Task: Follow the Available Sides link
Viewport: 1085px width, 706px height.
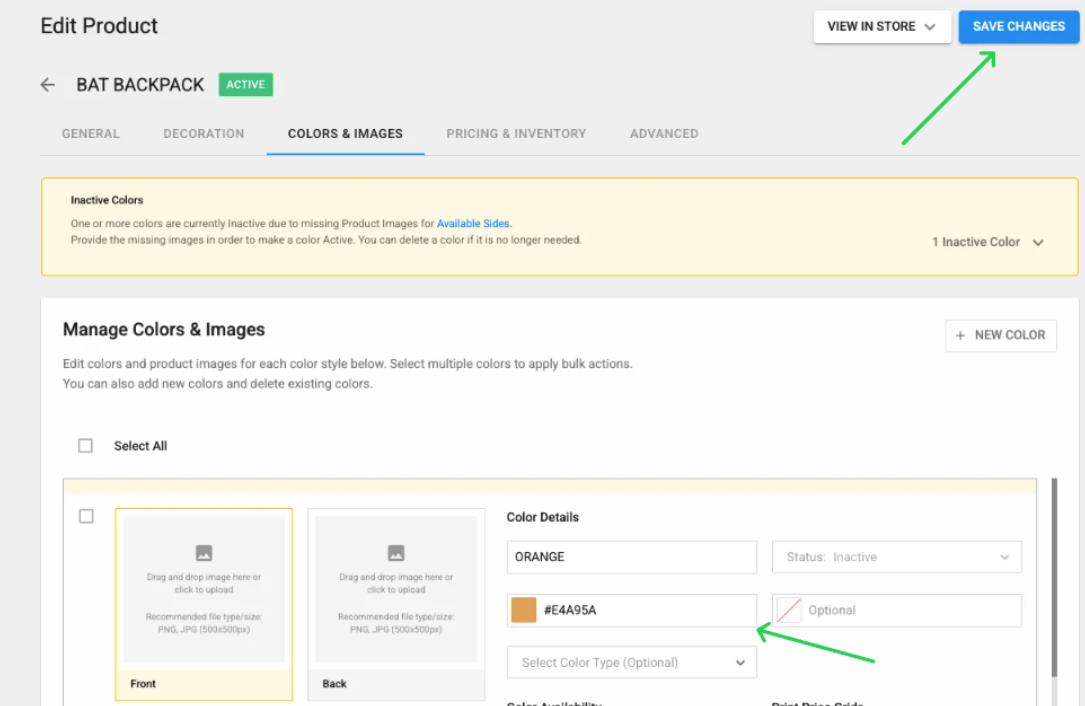Action: (x=473, y=224)
